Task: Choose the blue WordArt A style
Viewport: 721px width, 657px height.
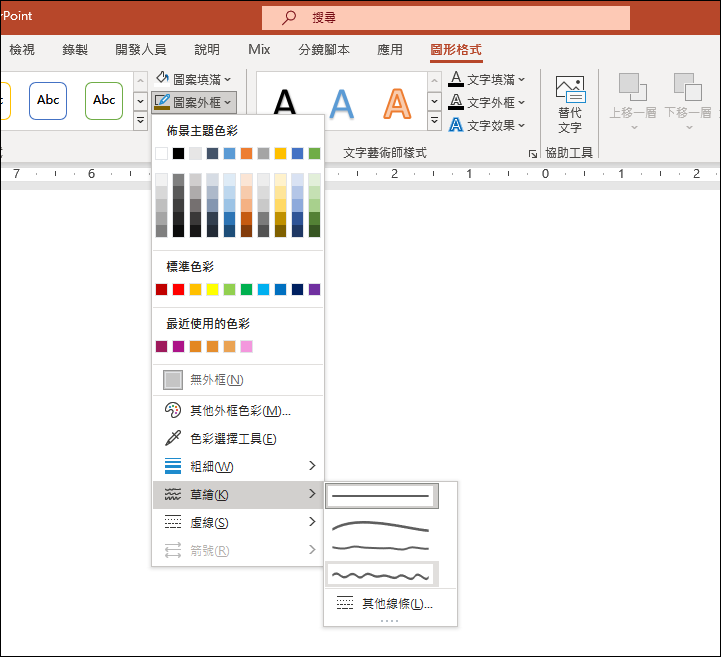Action: [342, 103]
